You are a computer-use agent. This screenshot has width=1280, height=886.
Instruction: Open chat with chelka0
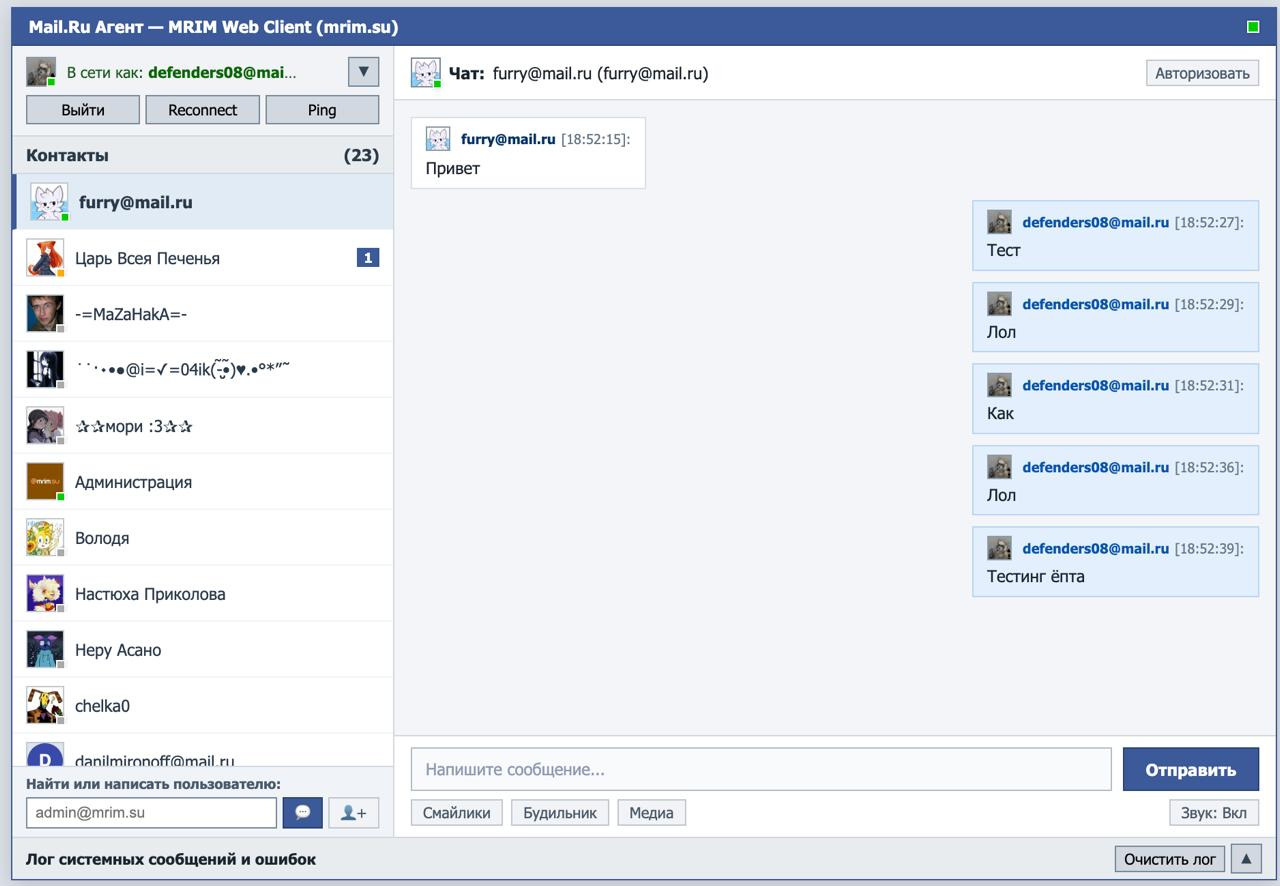(x=203, y=706)
